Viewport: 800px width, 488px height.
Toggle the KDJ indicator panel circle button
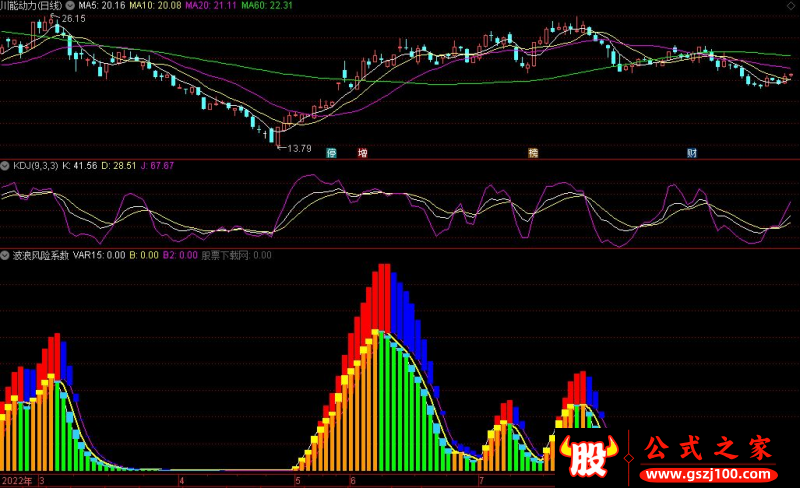[x=5, y=165]
